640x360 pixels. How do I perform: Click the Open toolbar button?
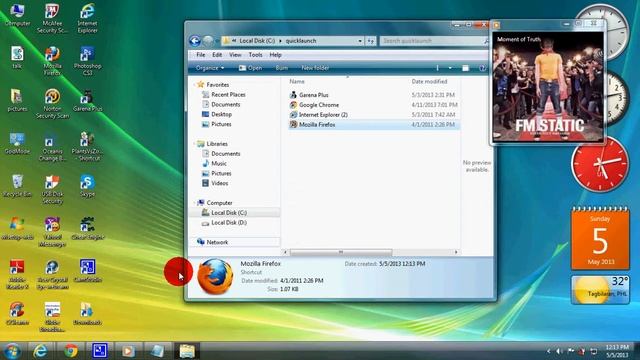tap(251, 68)
